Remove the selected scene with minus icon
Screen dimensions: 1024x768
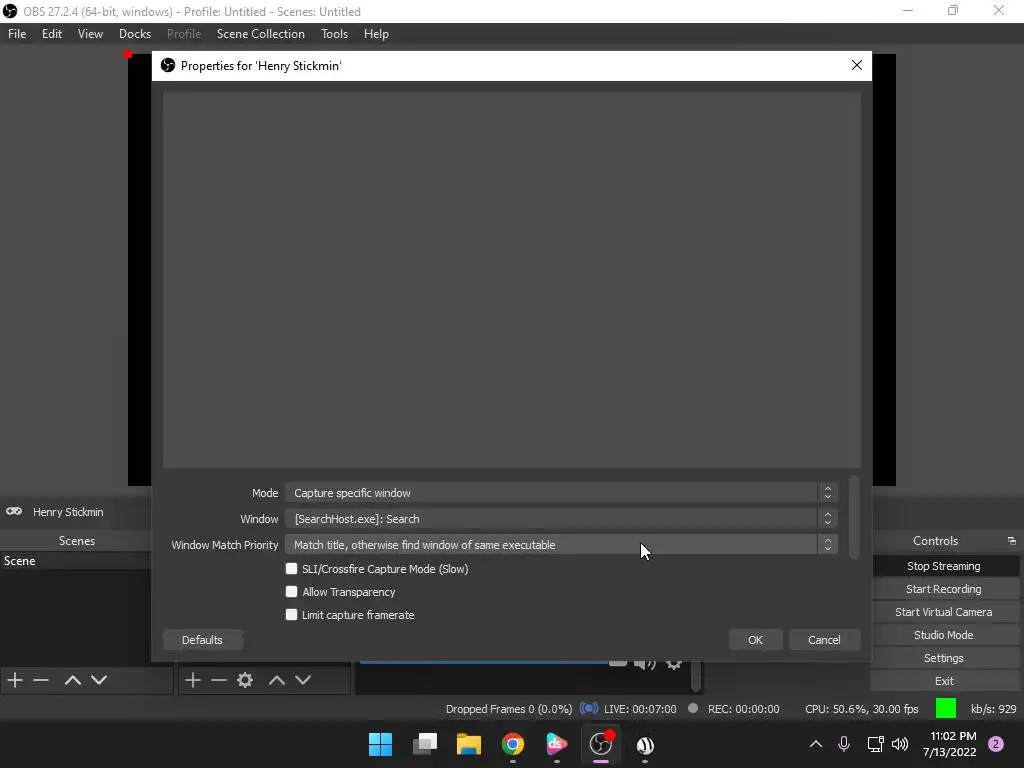[41, 680]
